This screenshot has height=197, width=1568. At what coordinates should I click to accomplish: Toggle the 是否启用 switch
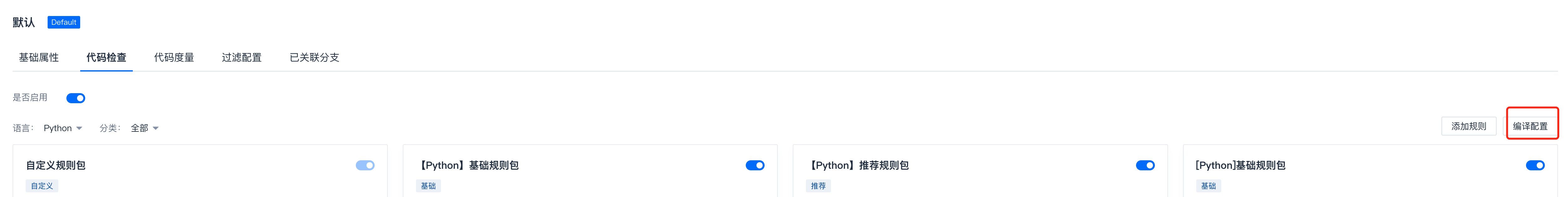[x=75, y=98]
